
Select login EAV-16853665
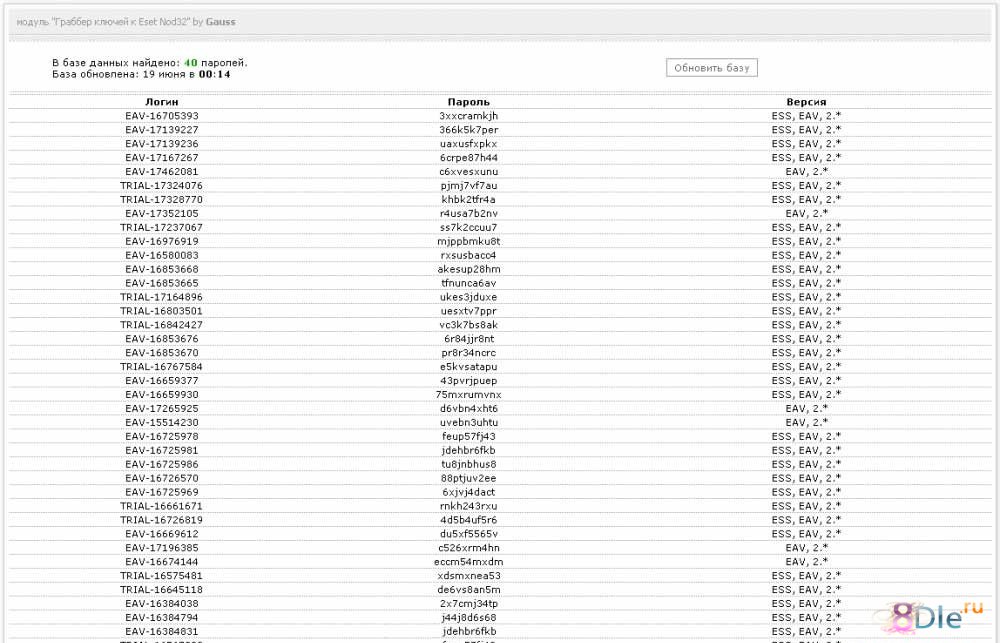[x=162, y=283]
